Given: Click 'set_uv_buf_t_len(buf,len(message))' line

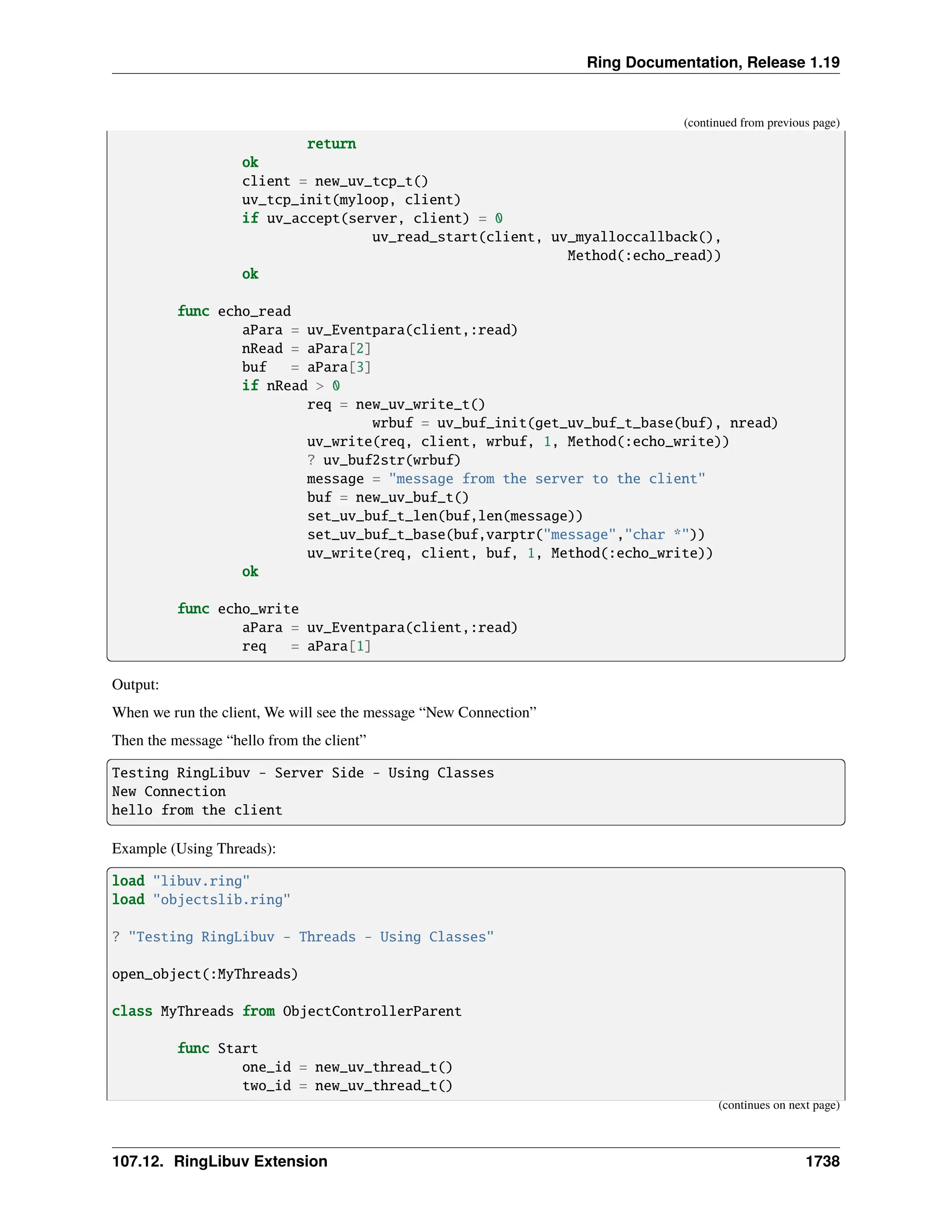Looking at the screenshot, I should click(445, 516).
